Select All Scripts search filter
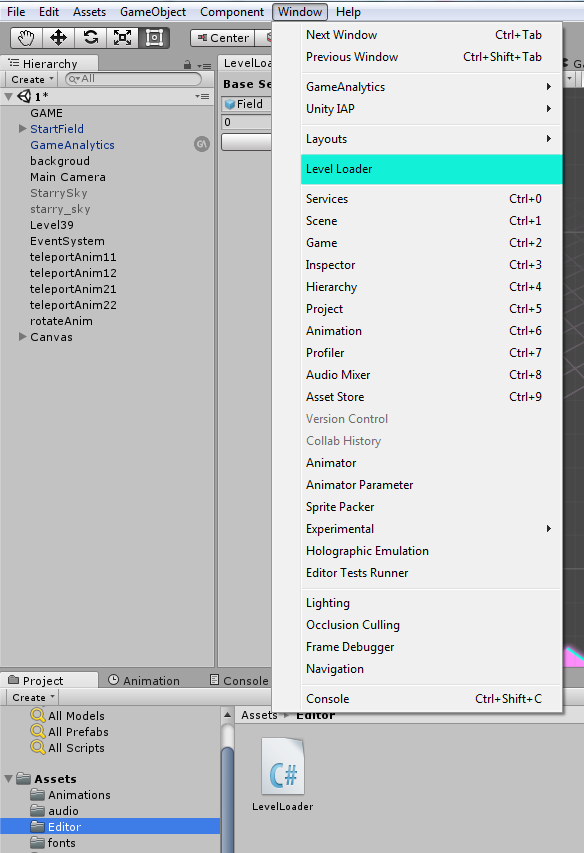Viewport: 584px width, 853px height. pos(68,748)
